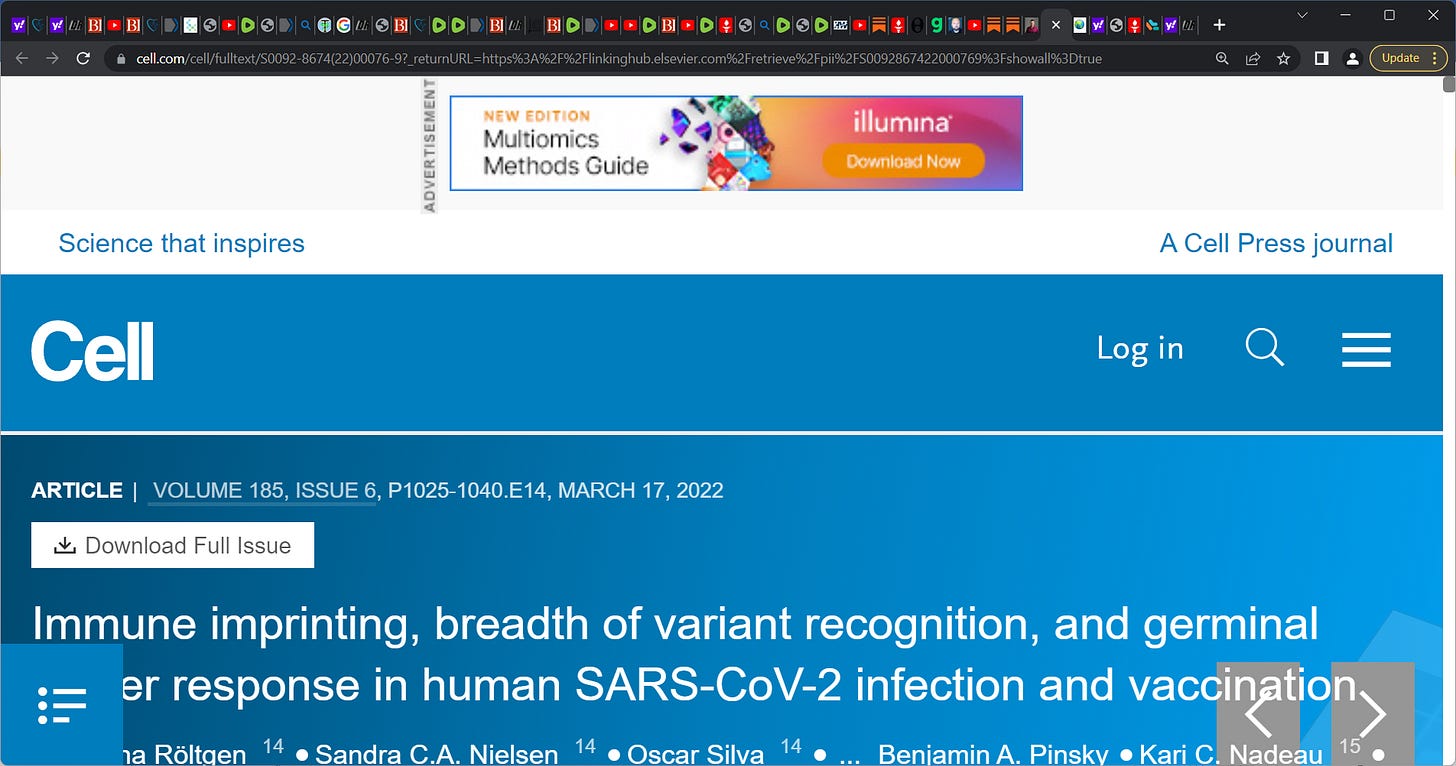Image resolution: width=1456 pixels, height=766 pixels.
Task: Go back to the previous page
Action: pyautogui.click(x=21, y=58)
